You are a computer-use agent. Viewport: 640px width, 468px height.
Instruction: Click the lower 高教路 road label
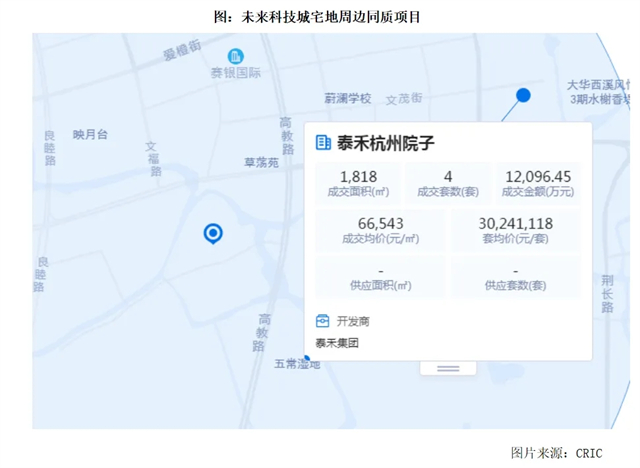[261, 333]
